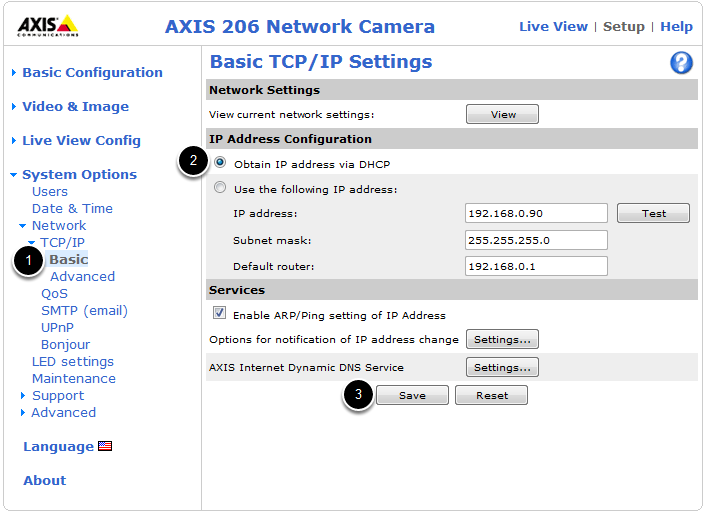This screenshot has height=514, width=705.
Task: Open Maintenance page
Action: tap(74, 379)
